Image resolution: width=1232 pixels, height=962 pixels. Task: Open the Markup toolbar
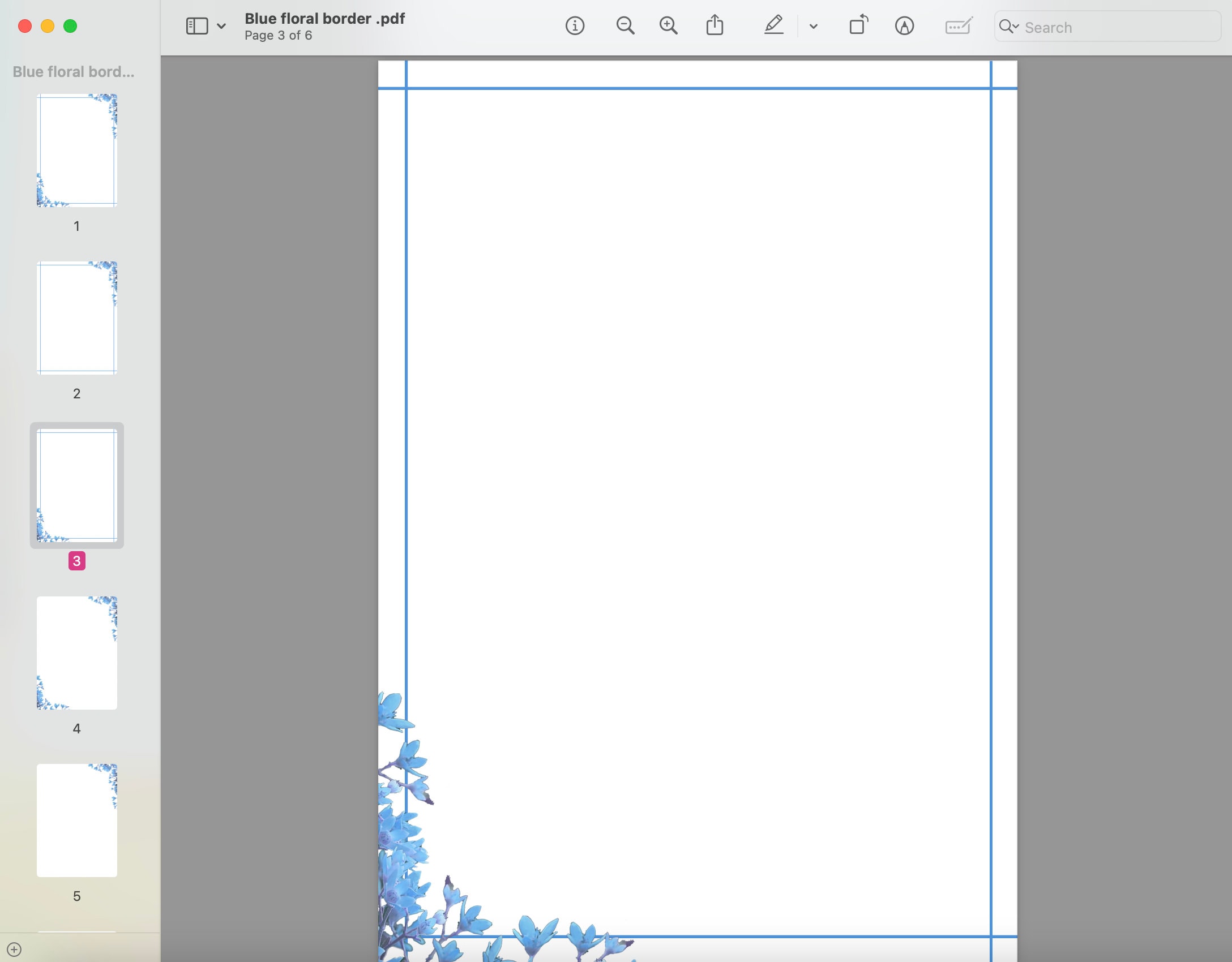click(904, 26)
